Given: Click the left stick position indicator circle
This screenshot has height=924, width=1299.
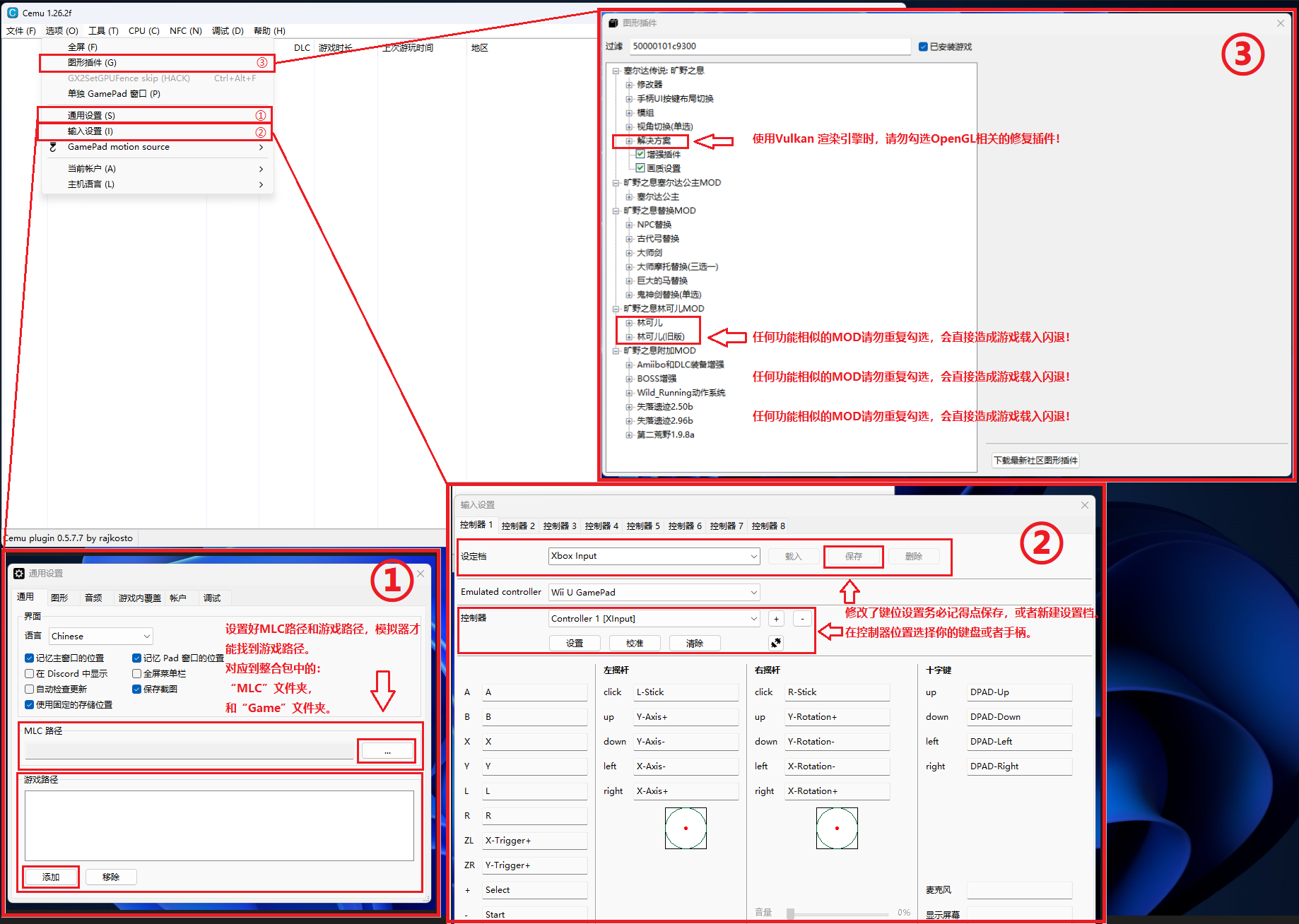Looking at the screenshot, I should 686,828.
